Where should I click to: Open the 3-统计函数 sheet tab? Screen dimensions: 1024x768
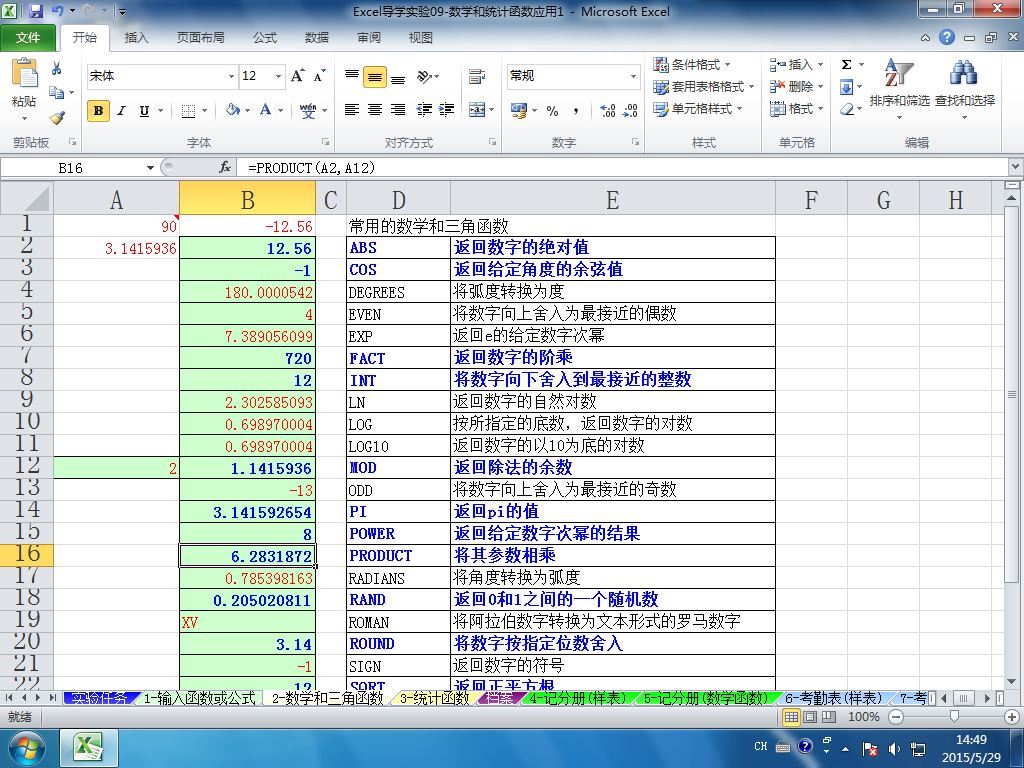tap(434, 698)
